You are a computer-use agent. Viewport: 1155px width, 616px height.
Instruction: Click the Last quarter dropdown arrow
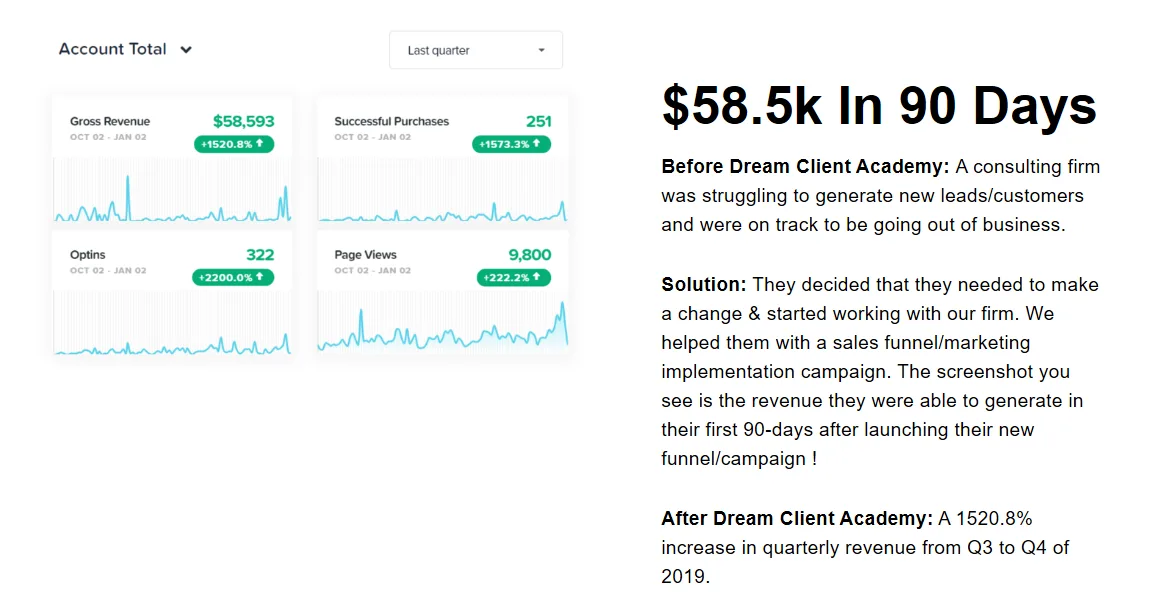(541, 50)
